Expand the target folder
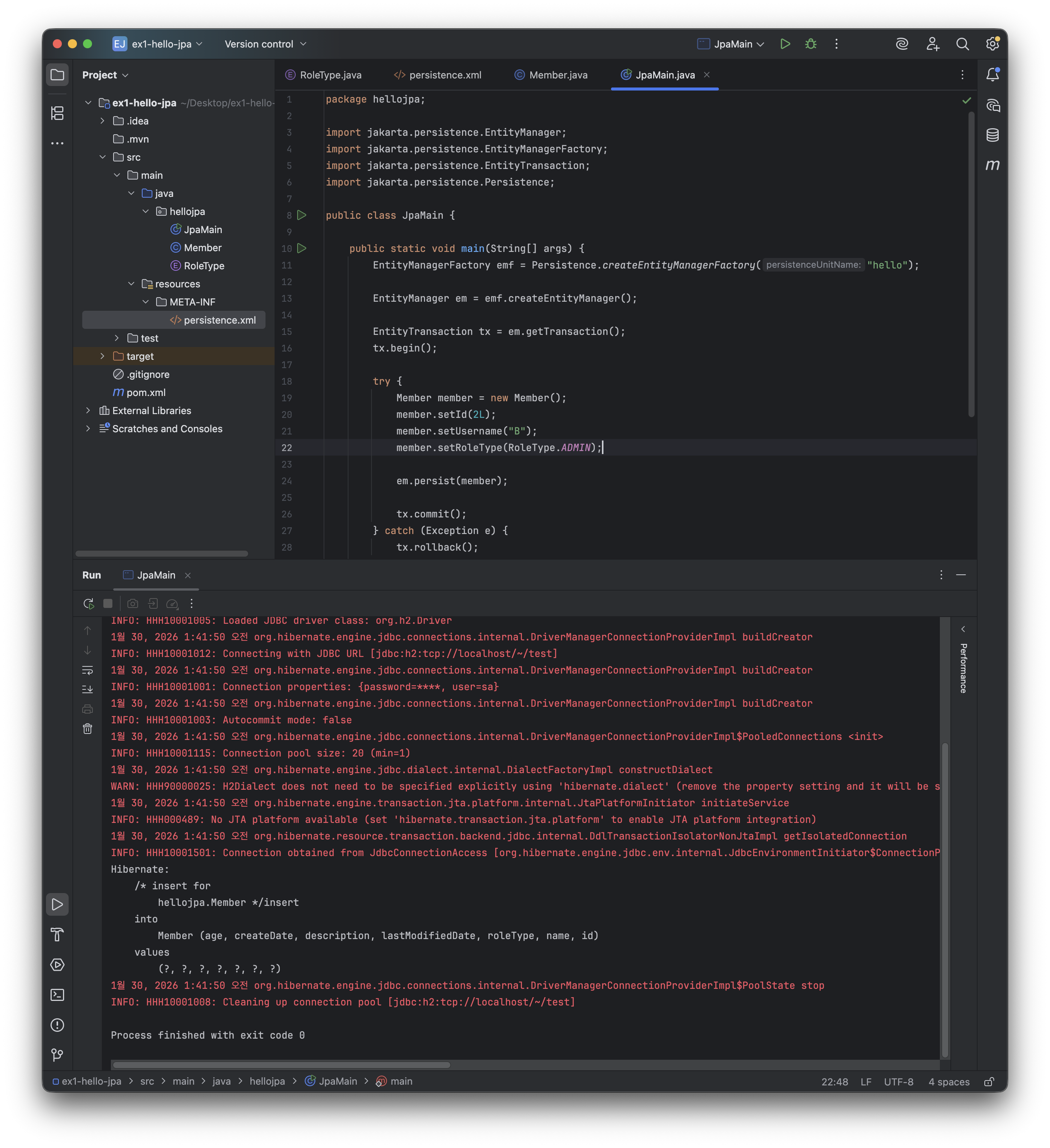The image size is (1050, 1148). tap(103, 356)
